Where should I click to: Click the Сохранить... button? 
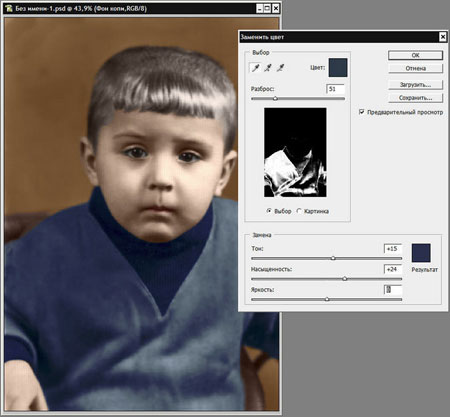click(416, 98)
